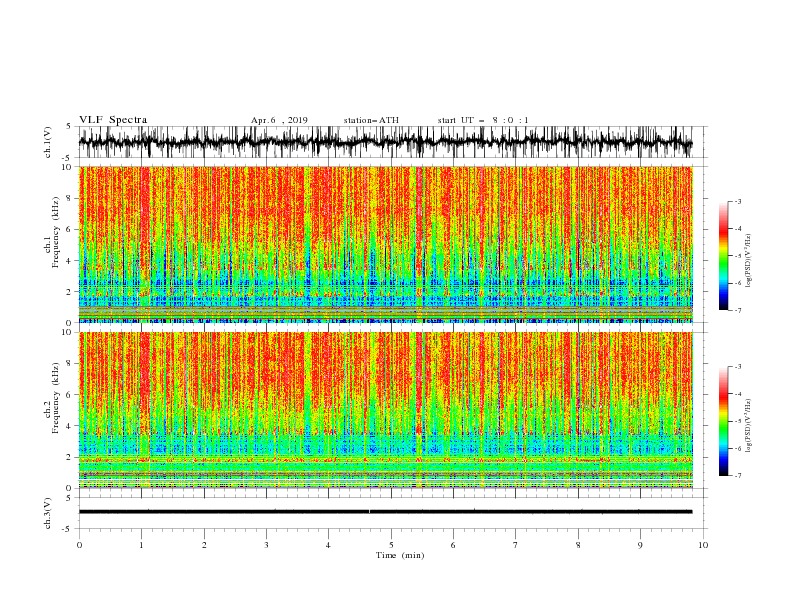Click time axis tick label "1"
Image resolution: width=792 pixels, height=612 pixels.
pos(141,545)
